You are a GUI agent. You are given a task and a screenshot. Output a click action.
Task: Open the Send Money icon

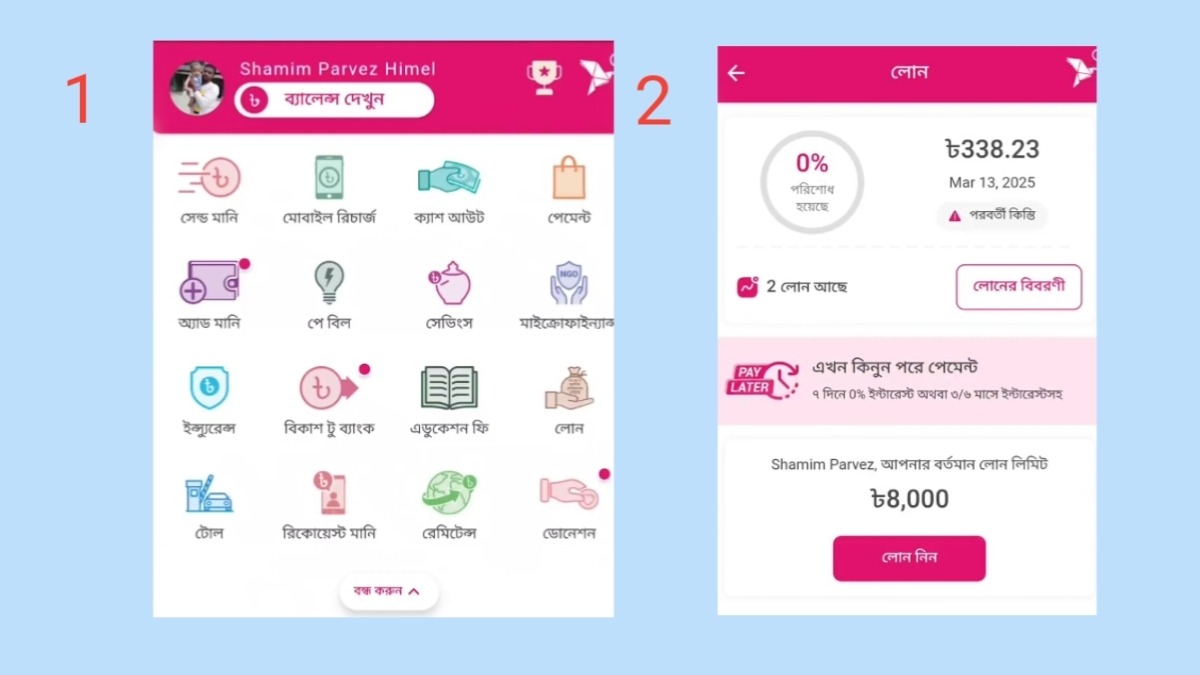click(x=210, y=178)
